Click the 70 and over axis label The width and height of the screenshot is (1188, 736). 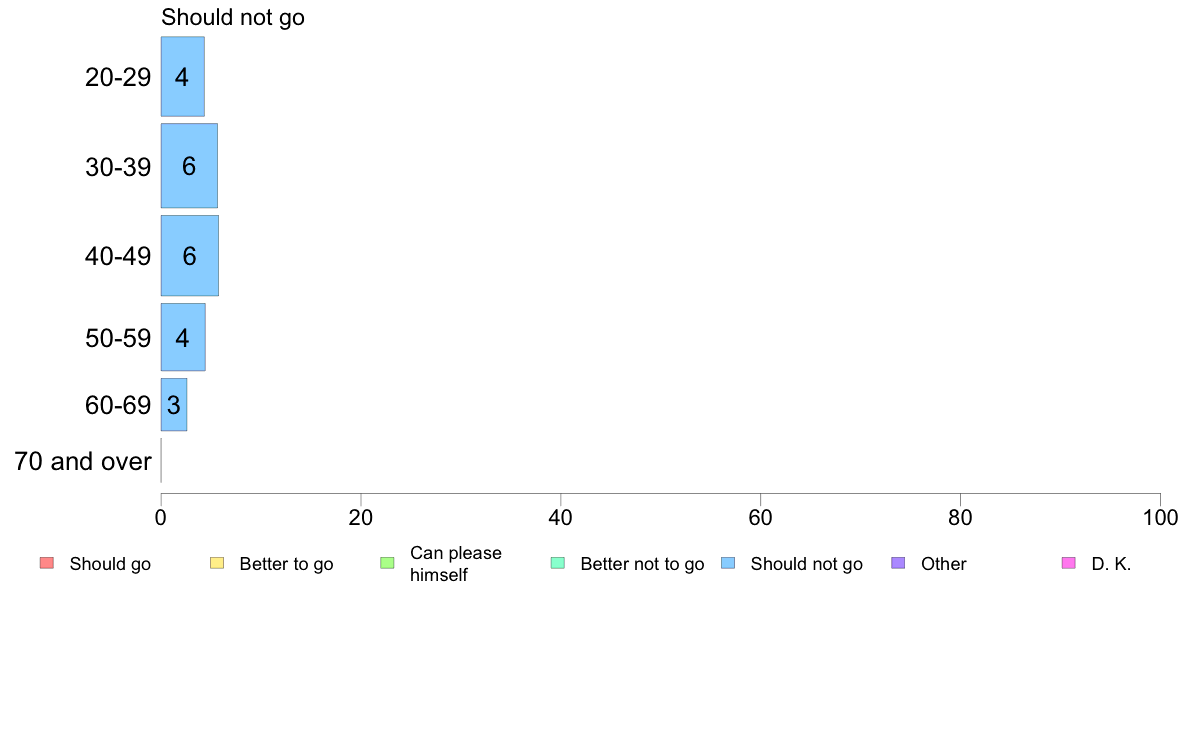(83, 461)
